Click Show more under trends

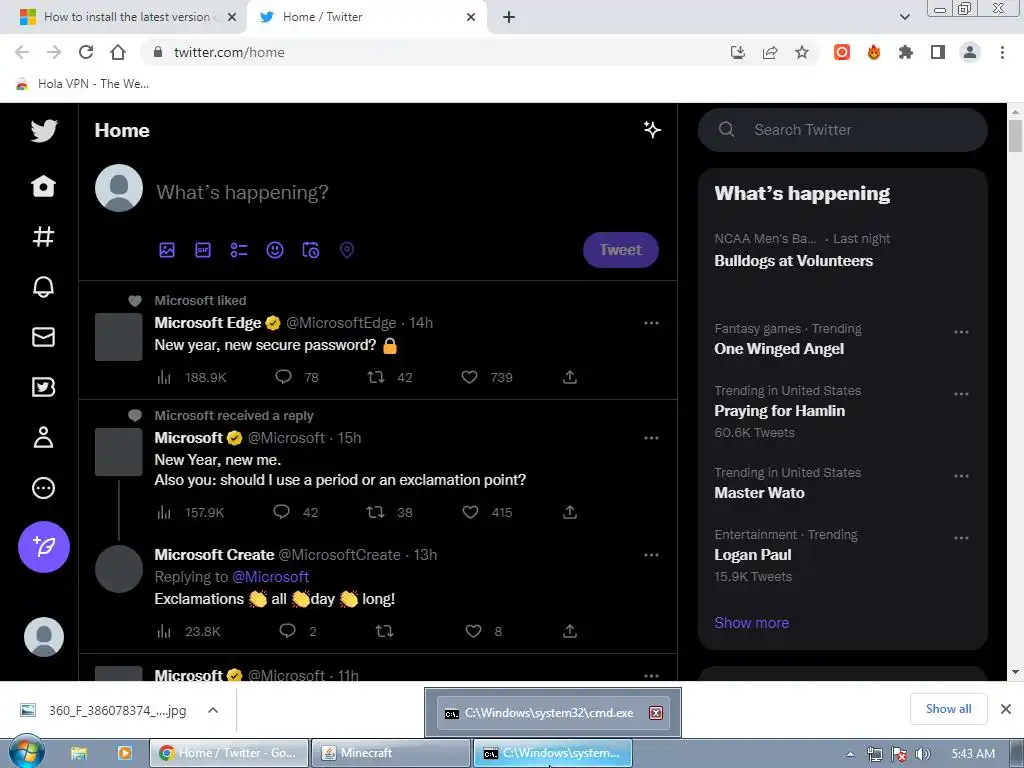point(752,622)
